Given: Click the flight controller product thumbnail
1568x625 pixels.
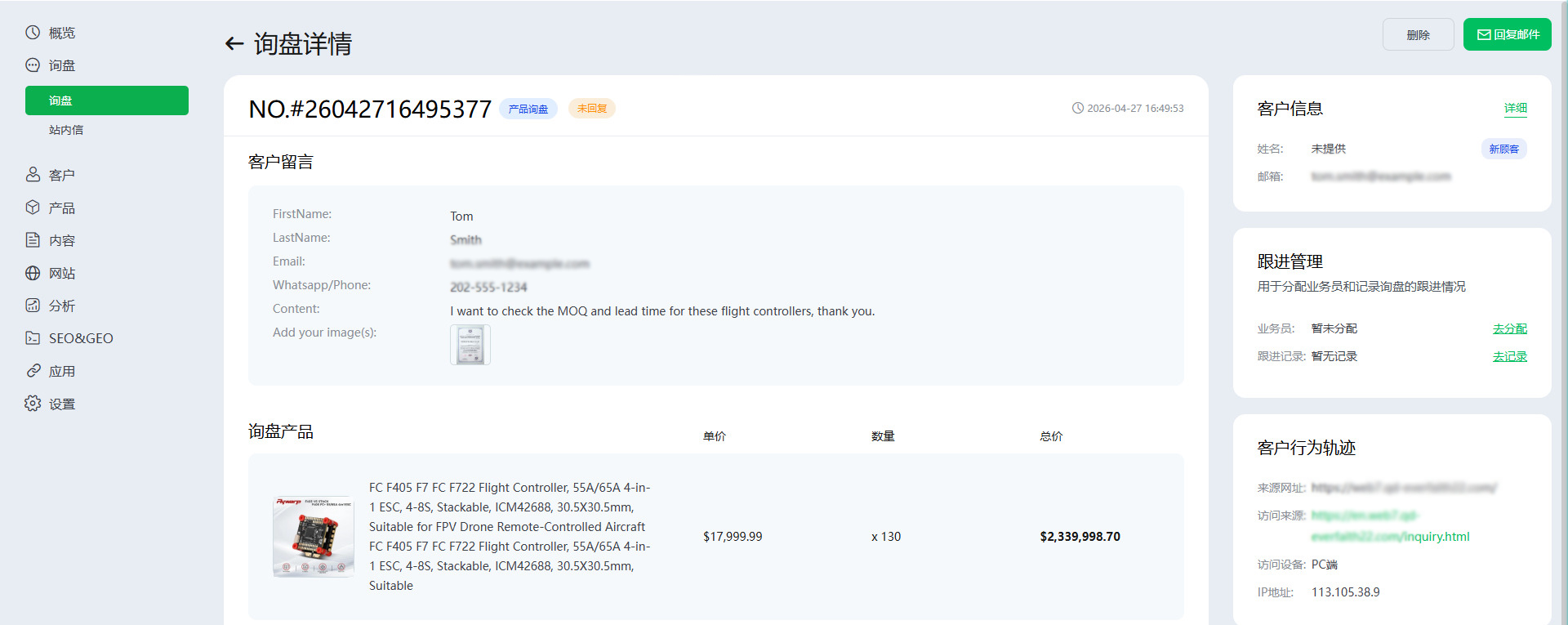Looking at the screenshot, I should point(314,537).
